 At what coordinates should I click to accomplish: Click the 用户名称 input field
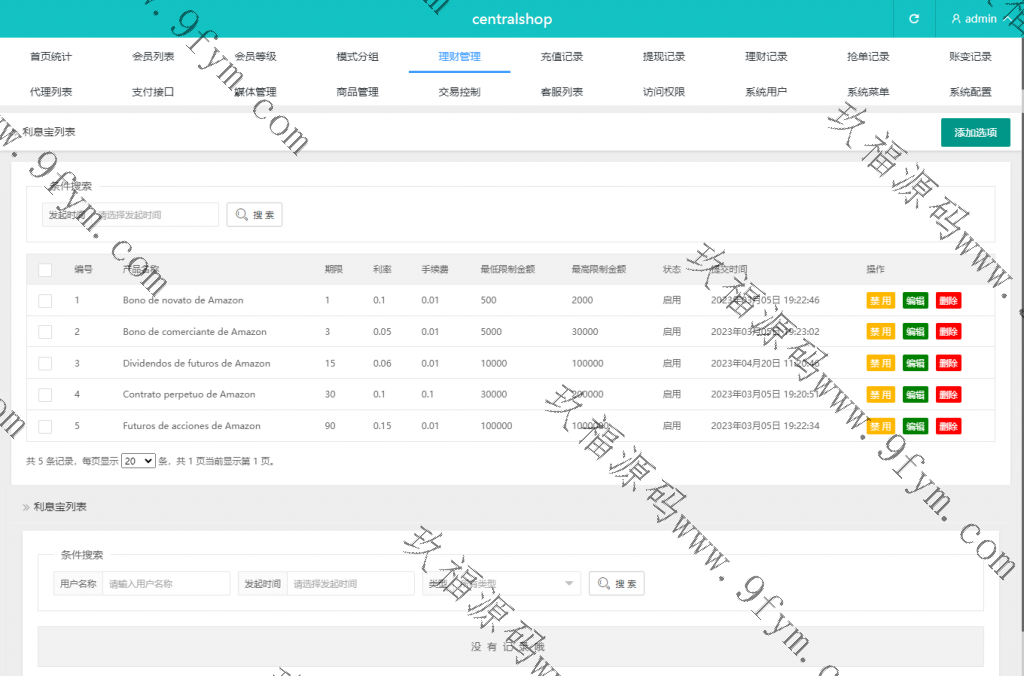pos(166,584)
